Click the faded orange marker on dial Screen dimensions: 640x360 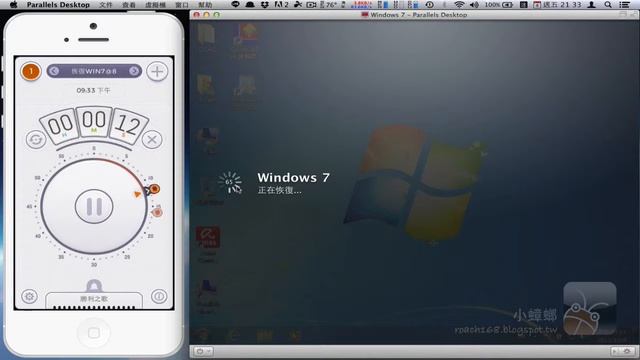pyautogui.click(x=157, y=212)
